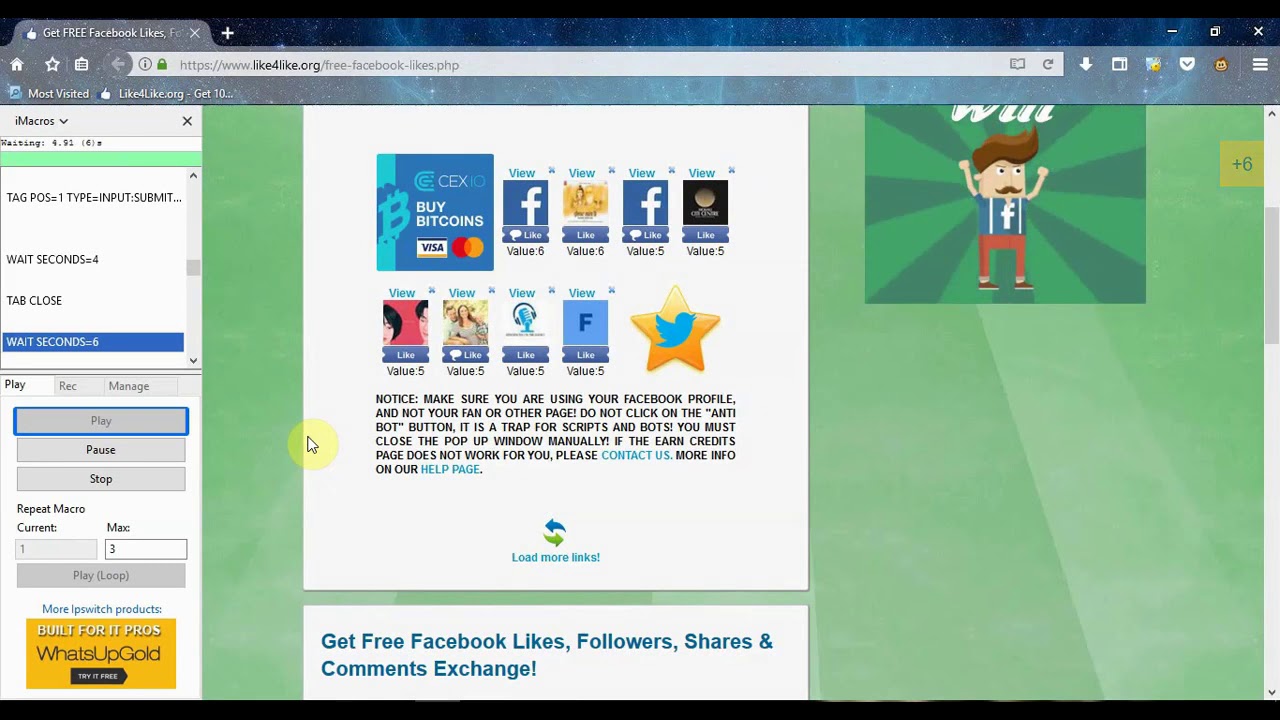1280x720 pixels.
Task: Select the WAIT SECONDS=4 macro line
Action: pos(93,259)
